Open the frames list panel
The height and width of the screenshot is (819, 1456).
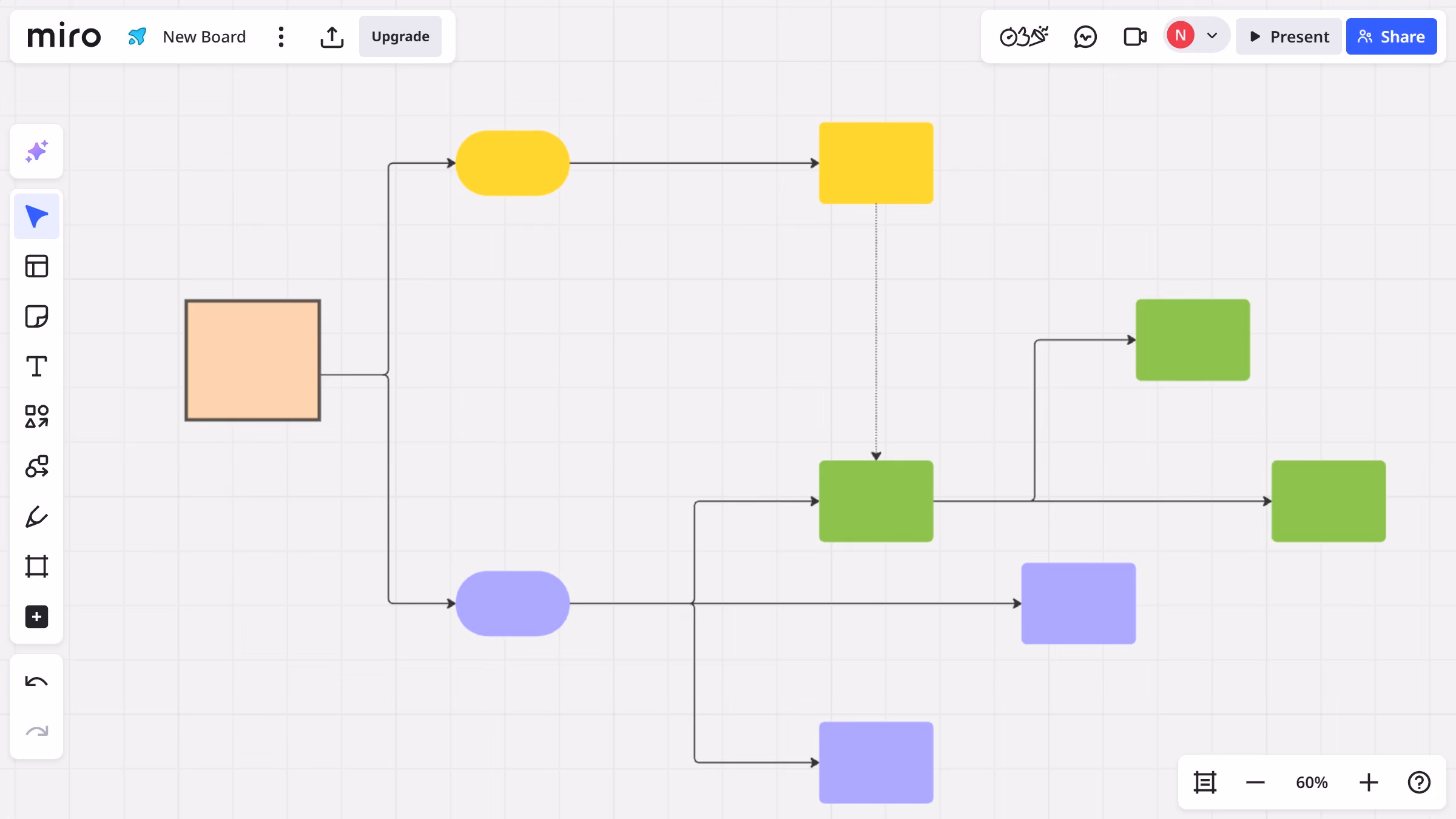pyautogui.click(x=1205, y=782)
